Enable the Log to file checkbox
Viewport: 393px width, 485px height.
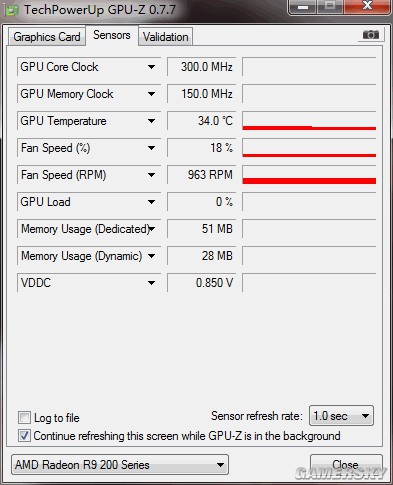click(x=24, y=418)
